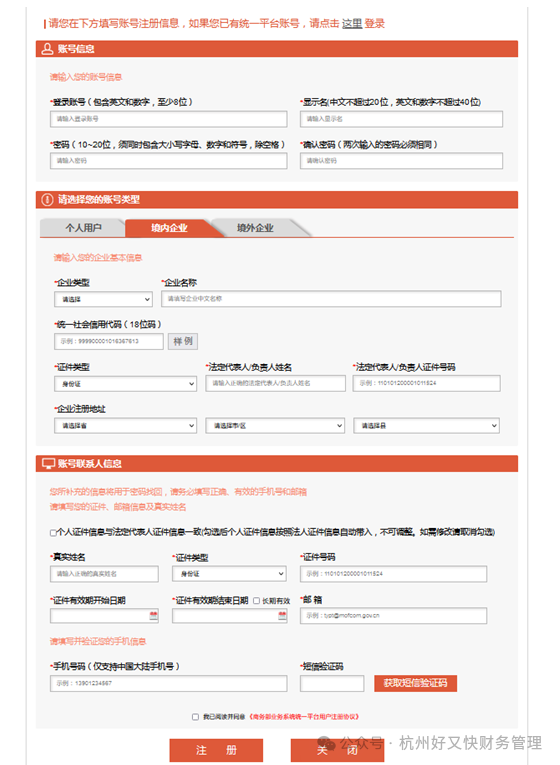Open the 商务部业务系统统一平台用户注册协议 link
Screen dimensions: 560x765
point(304,717)
